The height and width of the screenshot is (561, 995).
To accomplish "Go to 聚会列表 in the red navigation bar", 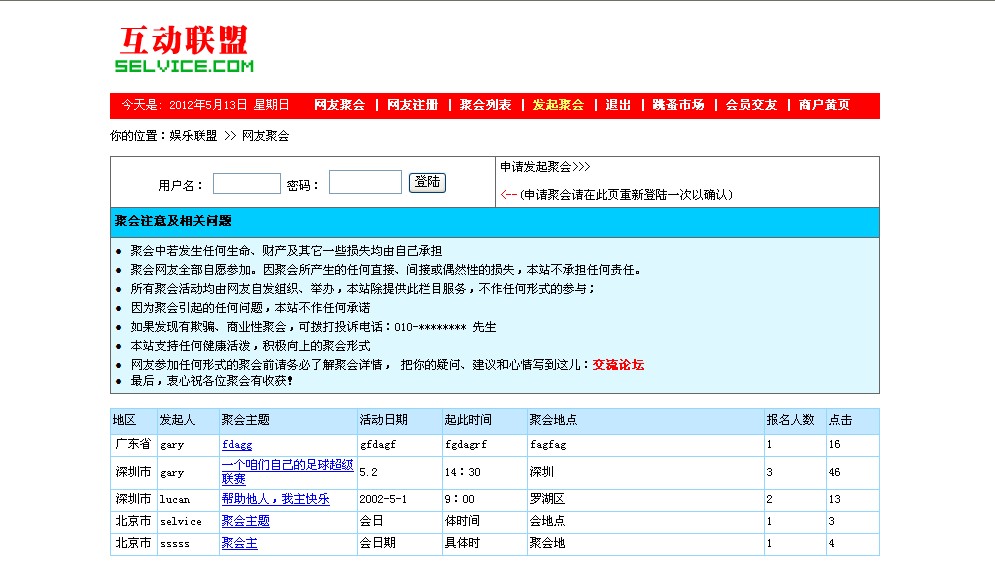I will [485, 105].
